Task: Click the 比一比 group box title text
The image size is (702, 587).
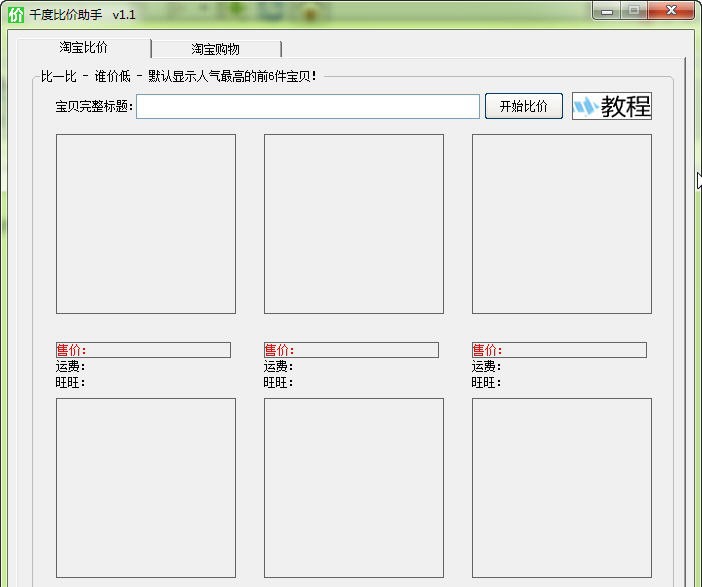Action: click(179, 77)
